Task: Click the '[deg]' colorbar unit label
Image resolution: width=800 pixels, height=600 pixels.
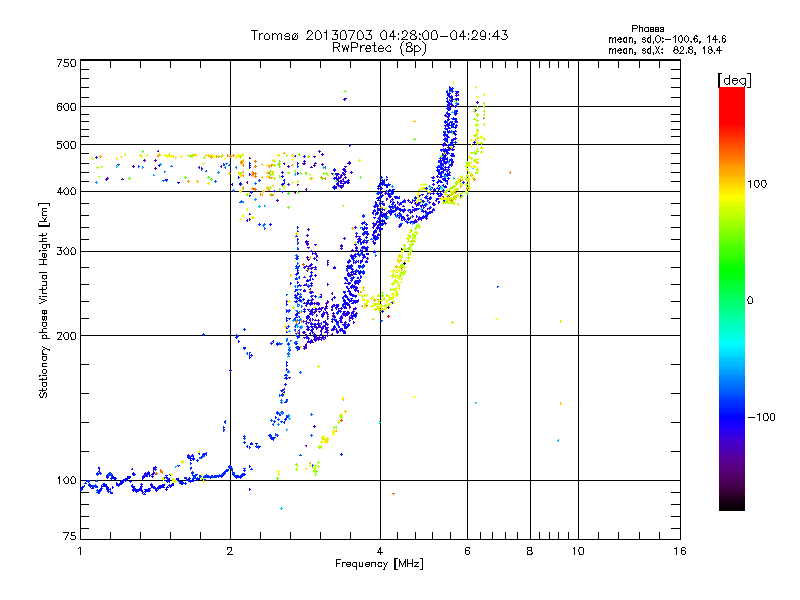Action: pos(734,81)
